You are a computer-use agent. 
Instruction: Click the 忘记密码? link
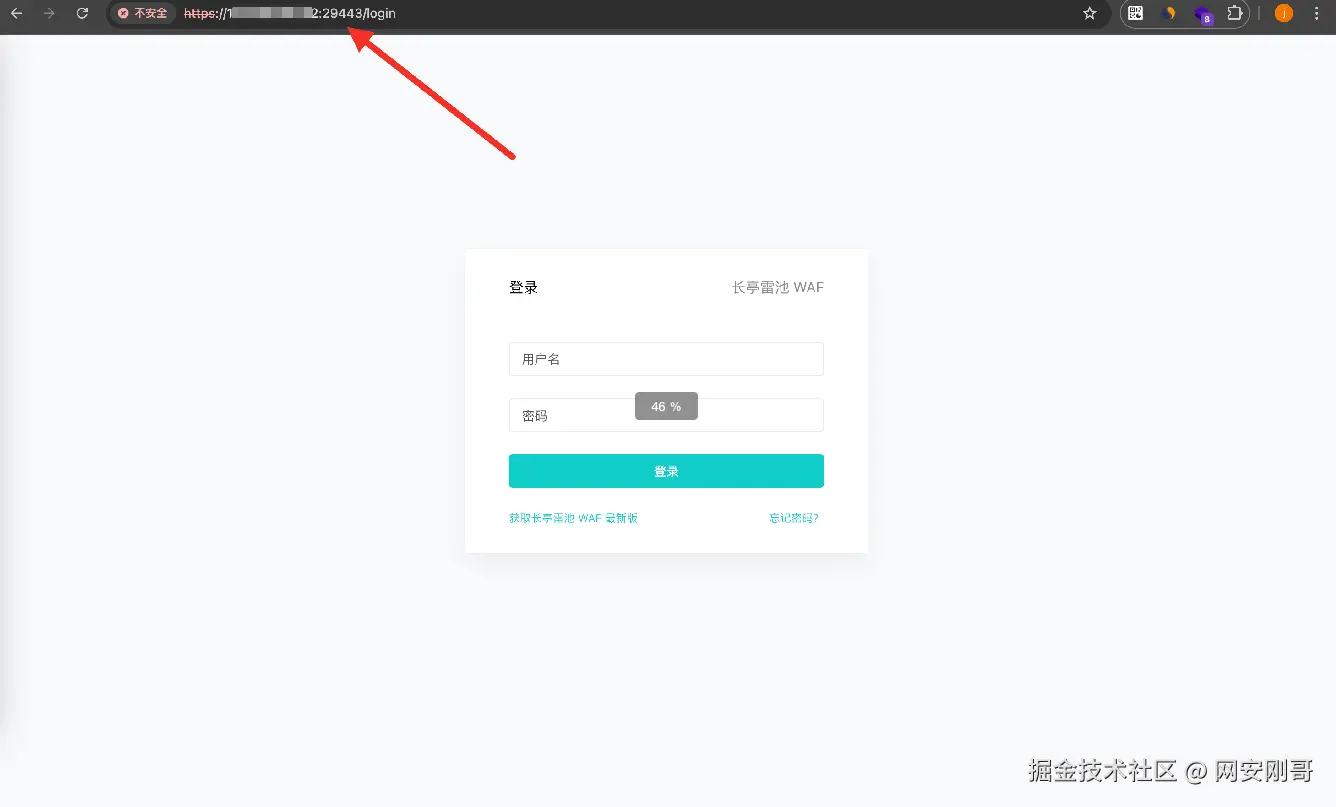794,518
